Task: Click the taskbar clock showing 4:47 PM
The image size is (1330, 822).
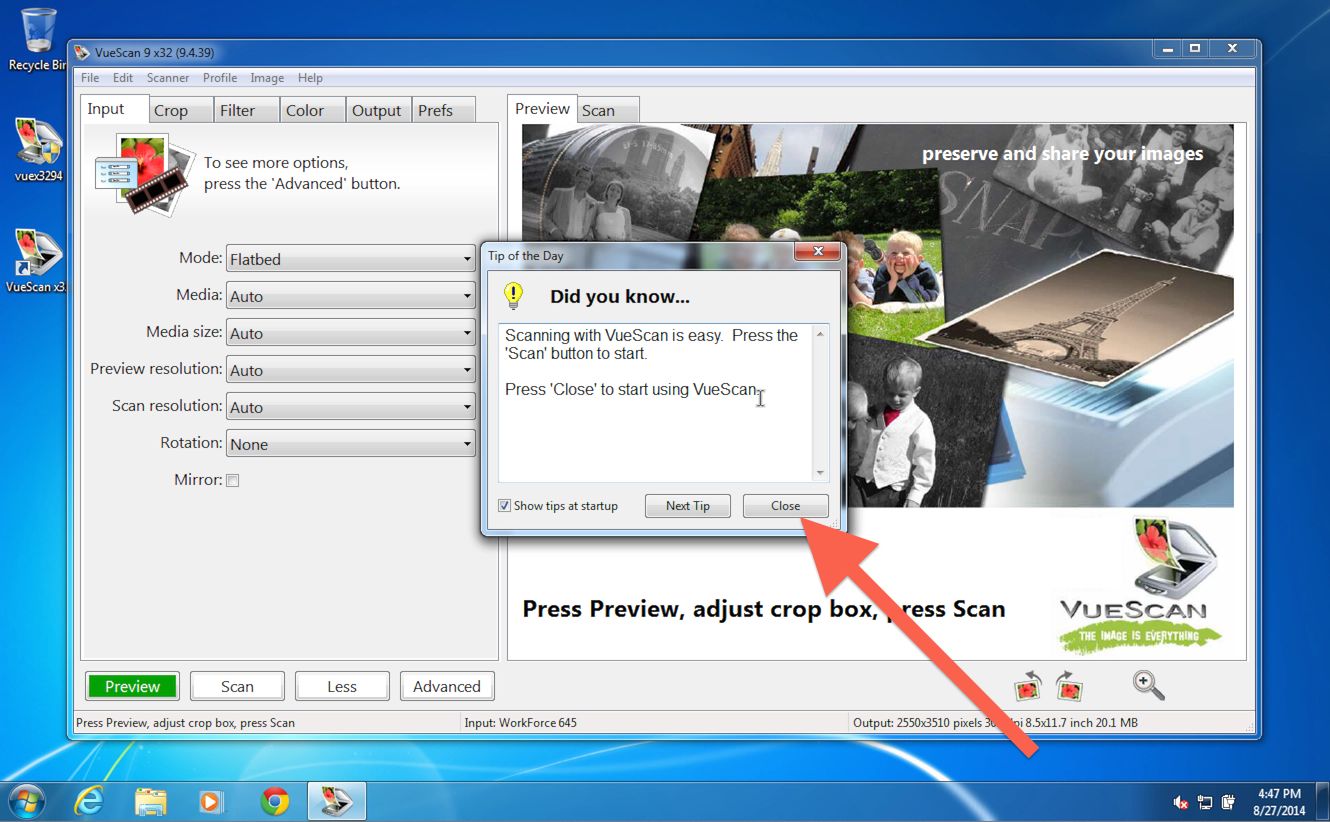Action: pos(1281,802)
